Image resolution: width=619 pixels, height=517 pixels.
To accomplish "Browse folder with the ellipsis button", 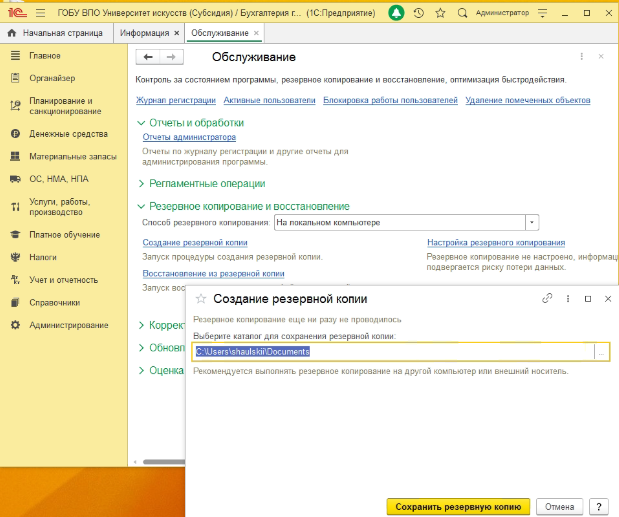I will click(x=601, y=352).
